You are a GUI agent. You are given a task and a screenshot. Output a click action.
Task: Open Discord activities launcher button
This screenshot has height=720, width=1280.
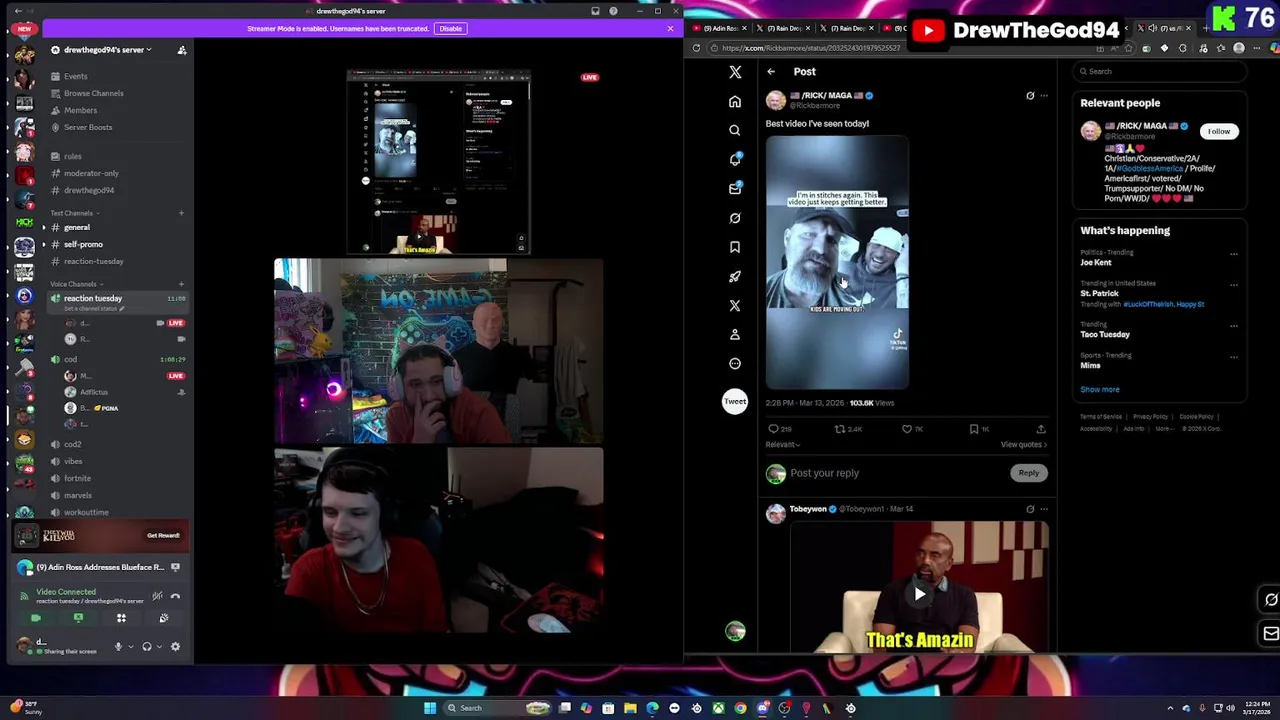(121, 618)
